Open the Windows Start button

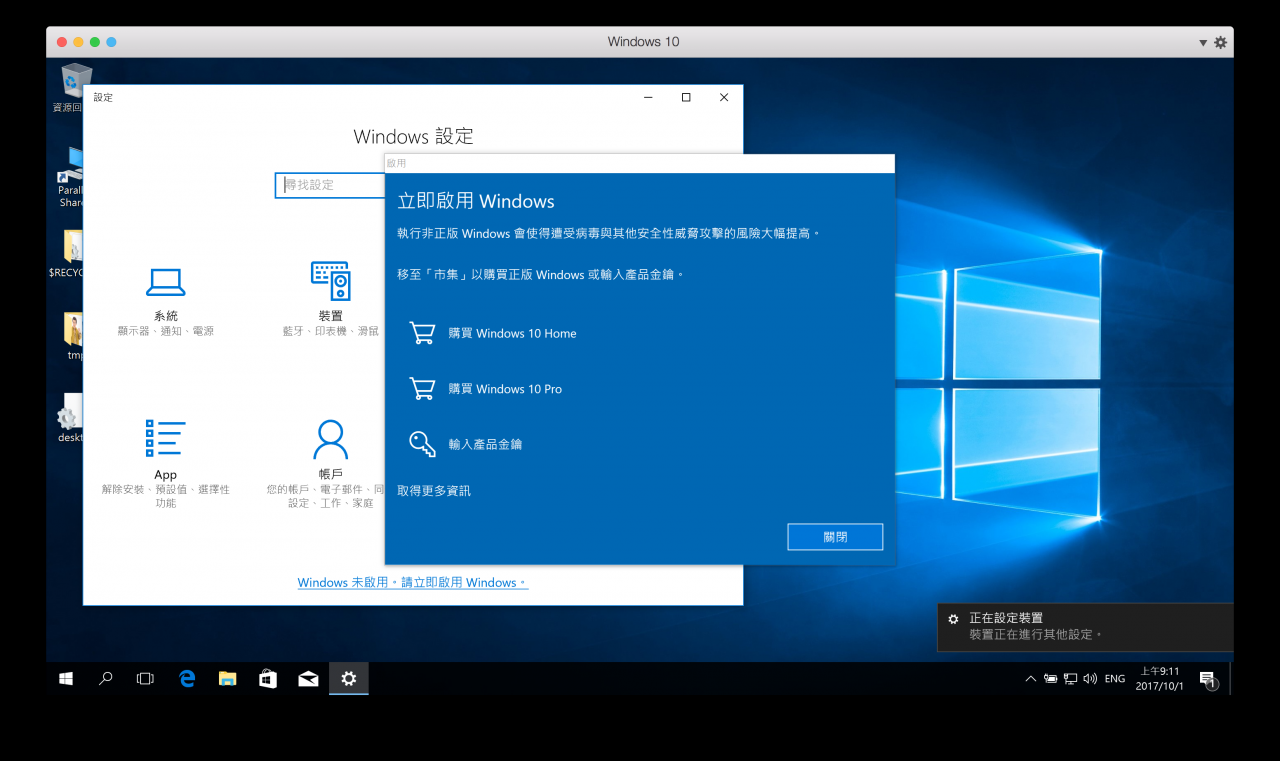tap(66, 679)
